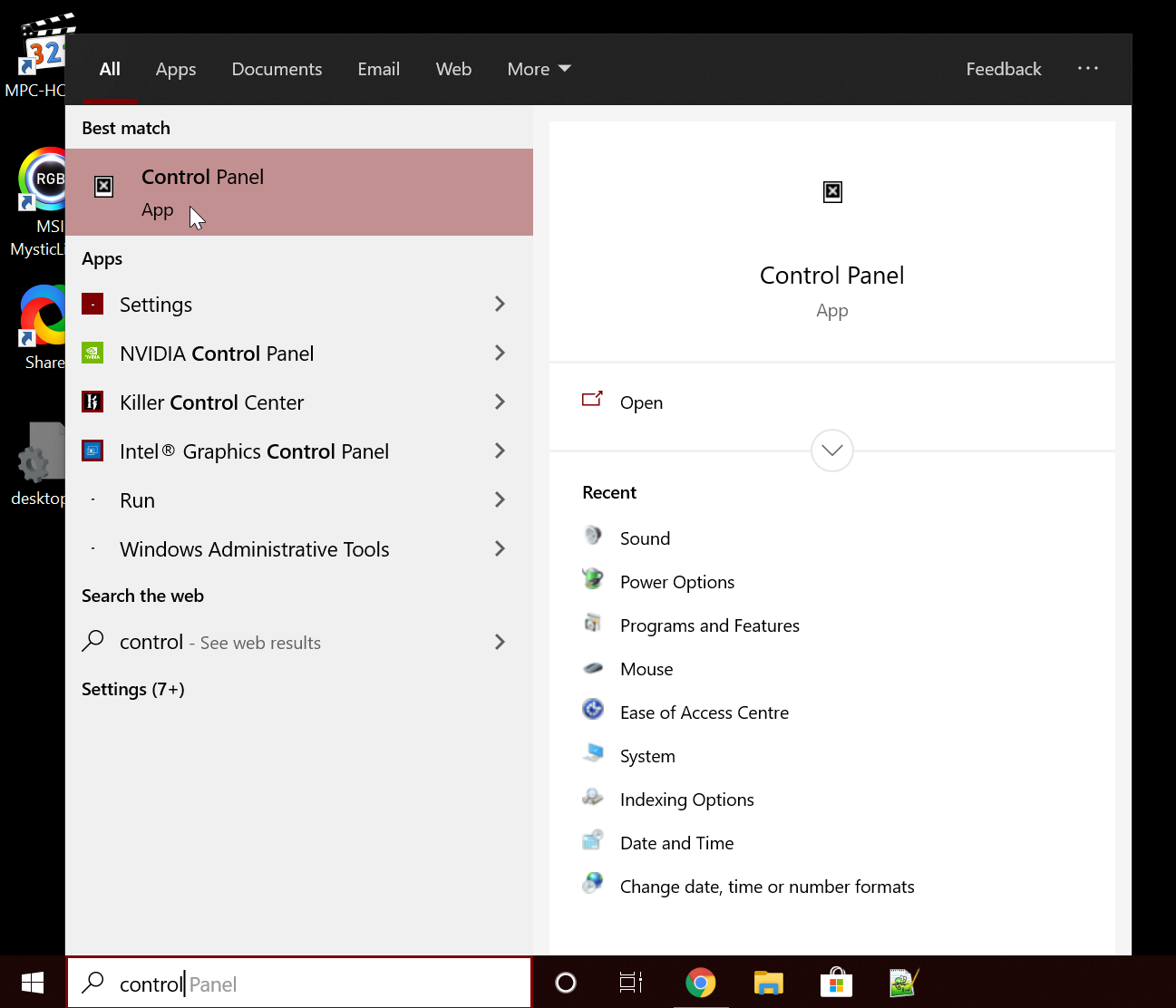Expand the Killer Control Center result arrow
1176x1008 pixels.
(500, 402)
